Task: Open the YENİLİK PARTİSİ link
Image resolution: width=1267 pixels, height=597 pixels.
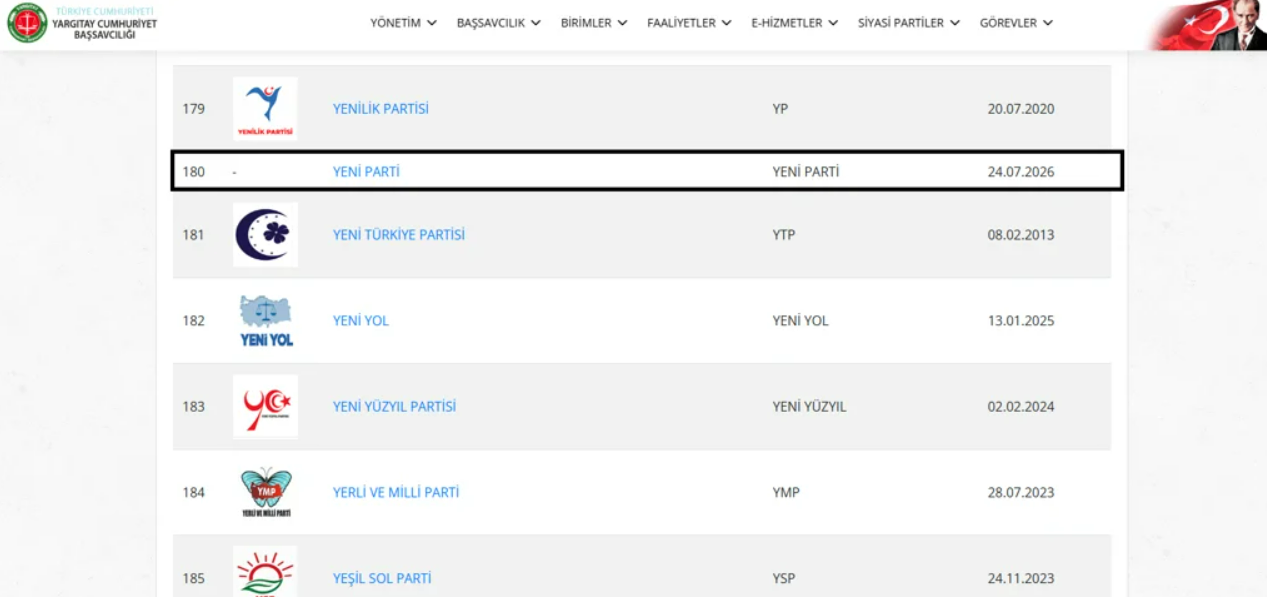Action: [380, 109]
